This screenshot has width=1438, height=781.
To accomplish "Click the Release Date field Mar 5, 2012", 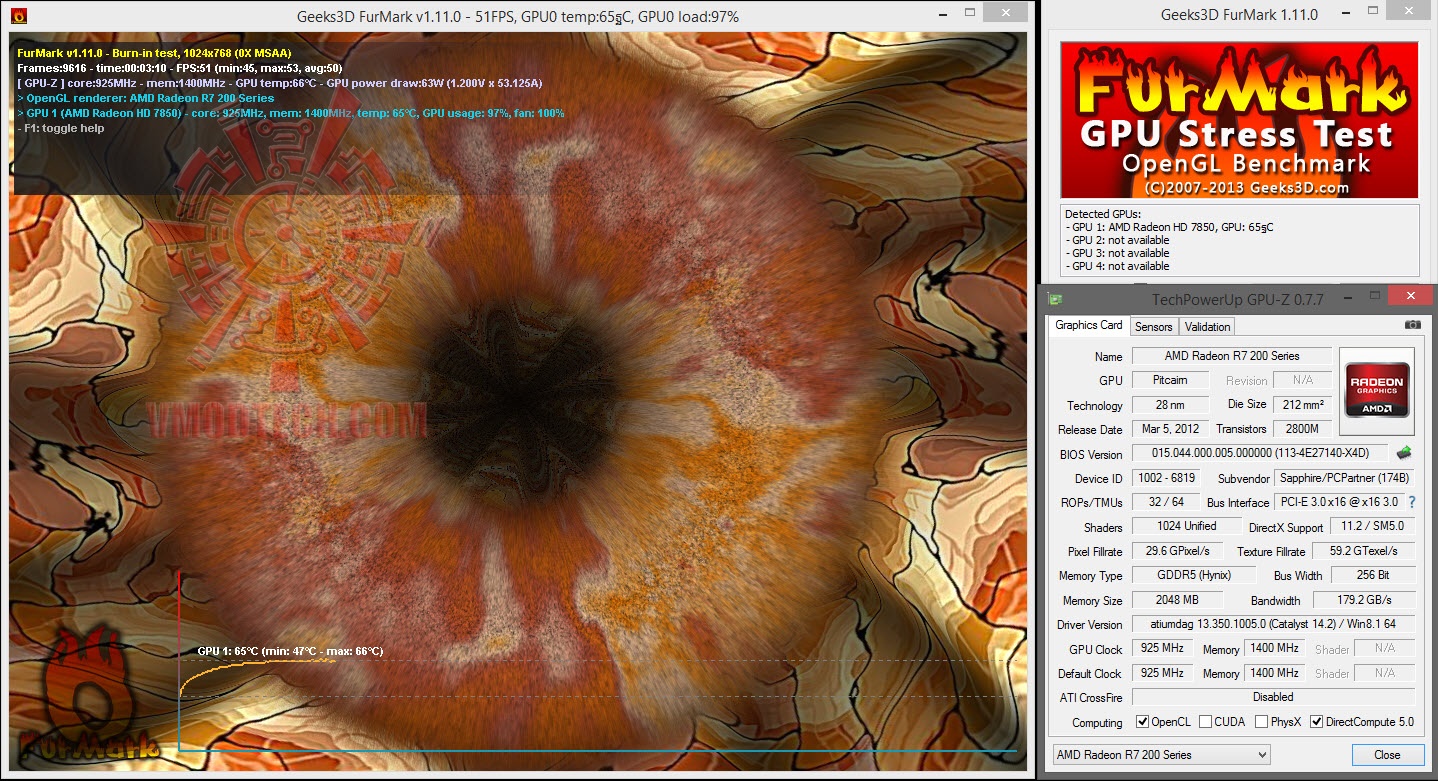I will point(1170,429).
